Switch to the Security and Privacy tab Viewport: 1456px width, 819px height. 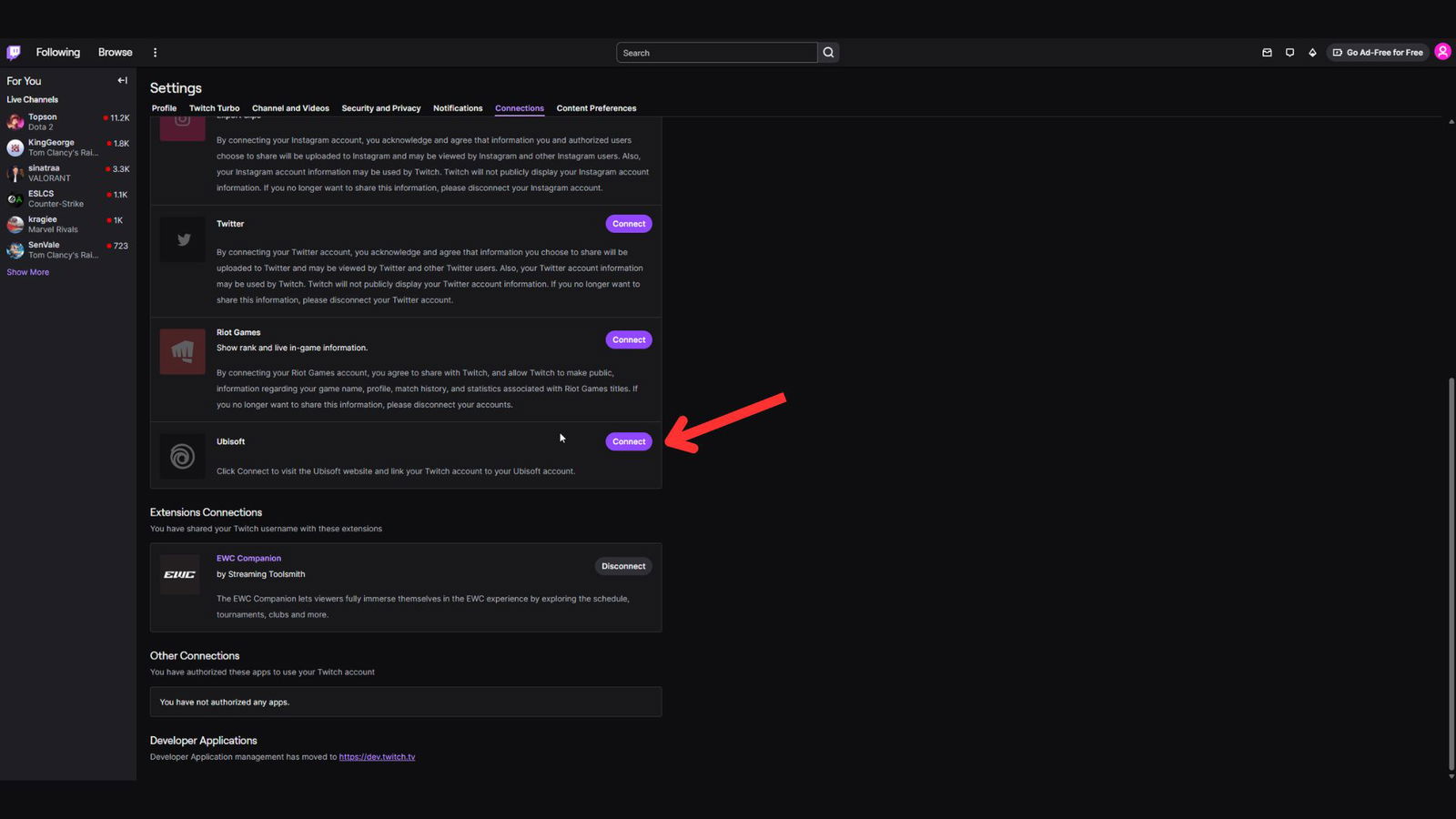click(x=380, y=108)
